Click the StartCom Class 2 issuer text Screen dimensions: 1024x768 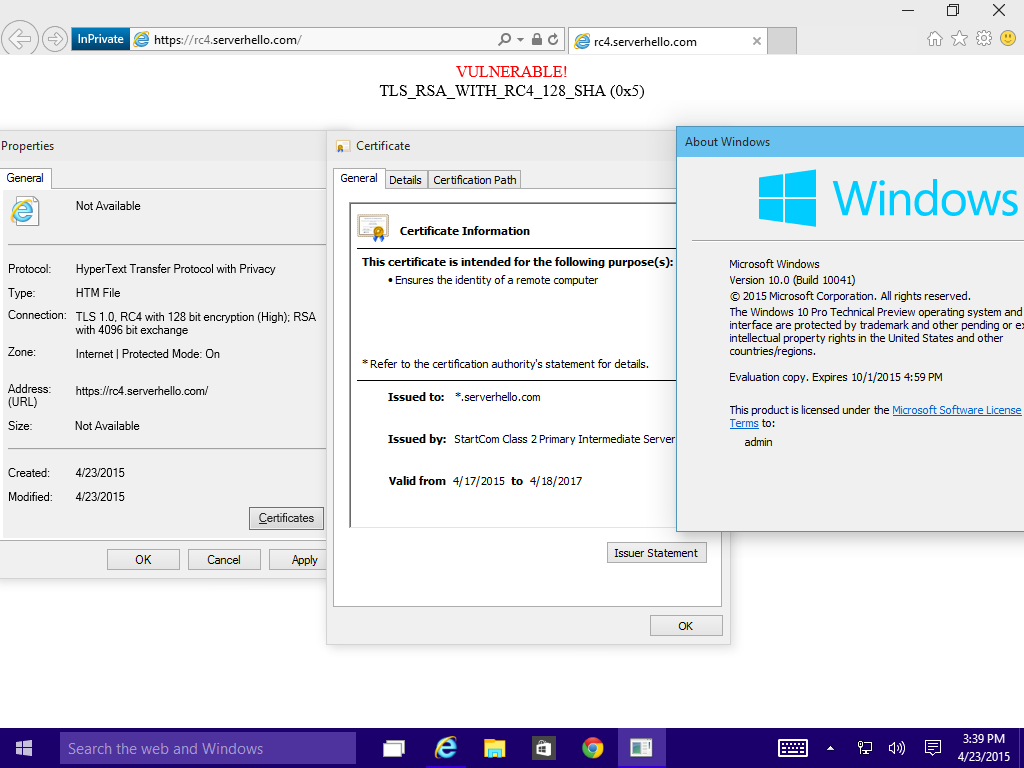coord(565,439)
